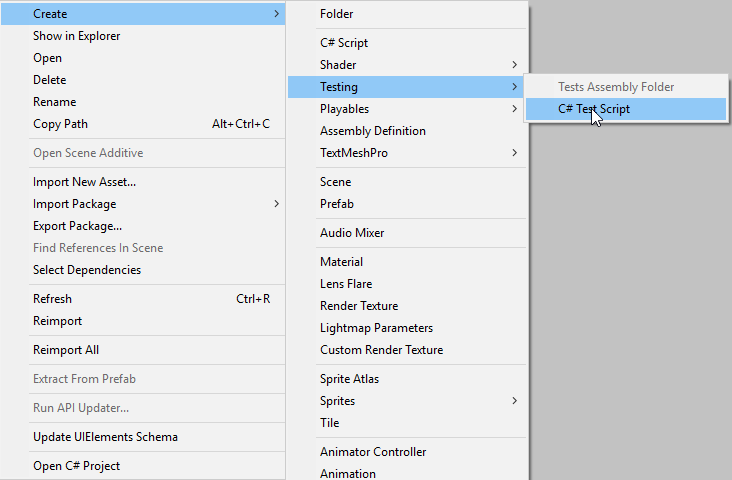Select Show in Explorer
The width and height of the screenshot is (732, 480).
143,36
